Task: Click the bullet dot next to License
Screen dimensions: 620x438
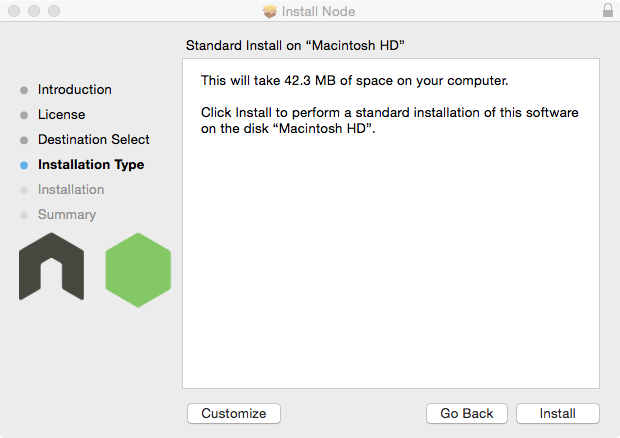Action: (24, 115)
